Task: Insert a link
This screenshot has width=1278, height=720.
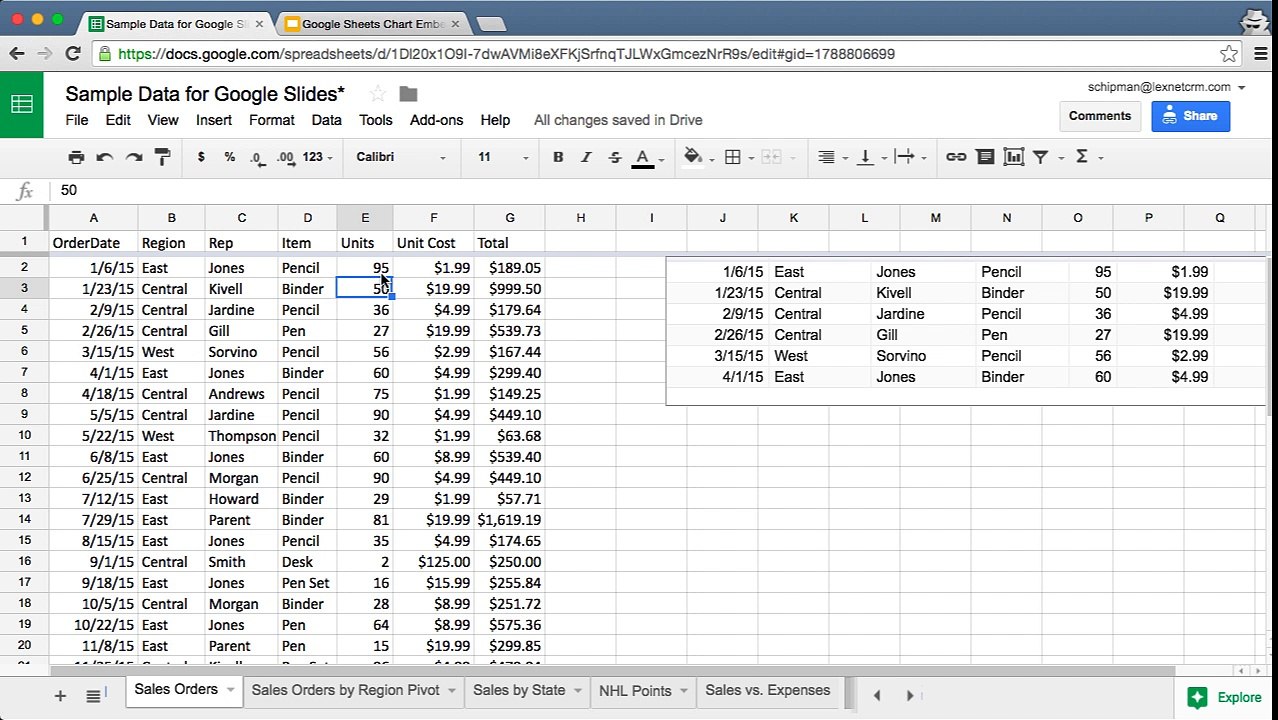Action: coord(956,157)
